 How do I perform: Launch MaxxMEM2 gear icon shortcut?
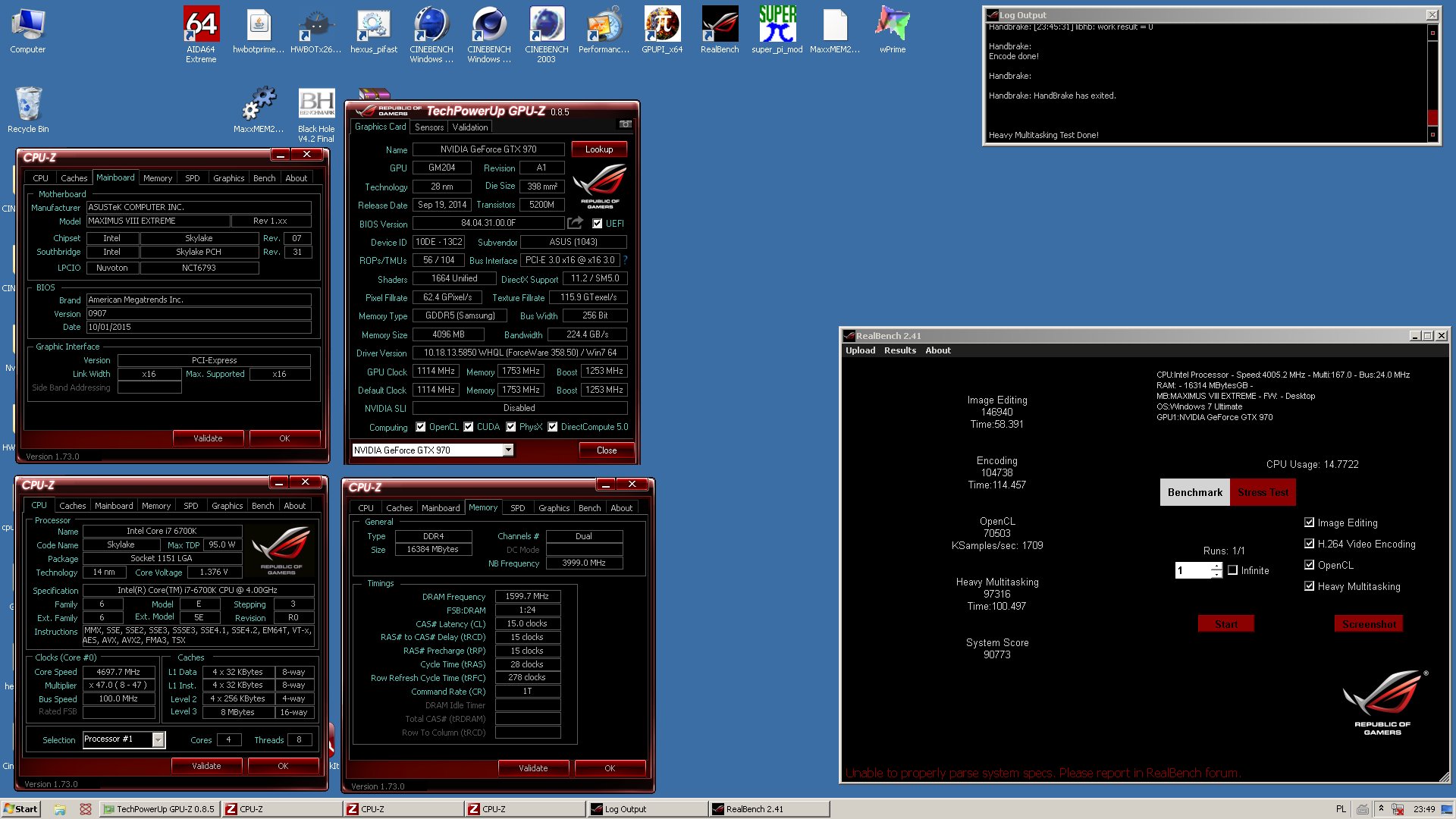[259, 110]
